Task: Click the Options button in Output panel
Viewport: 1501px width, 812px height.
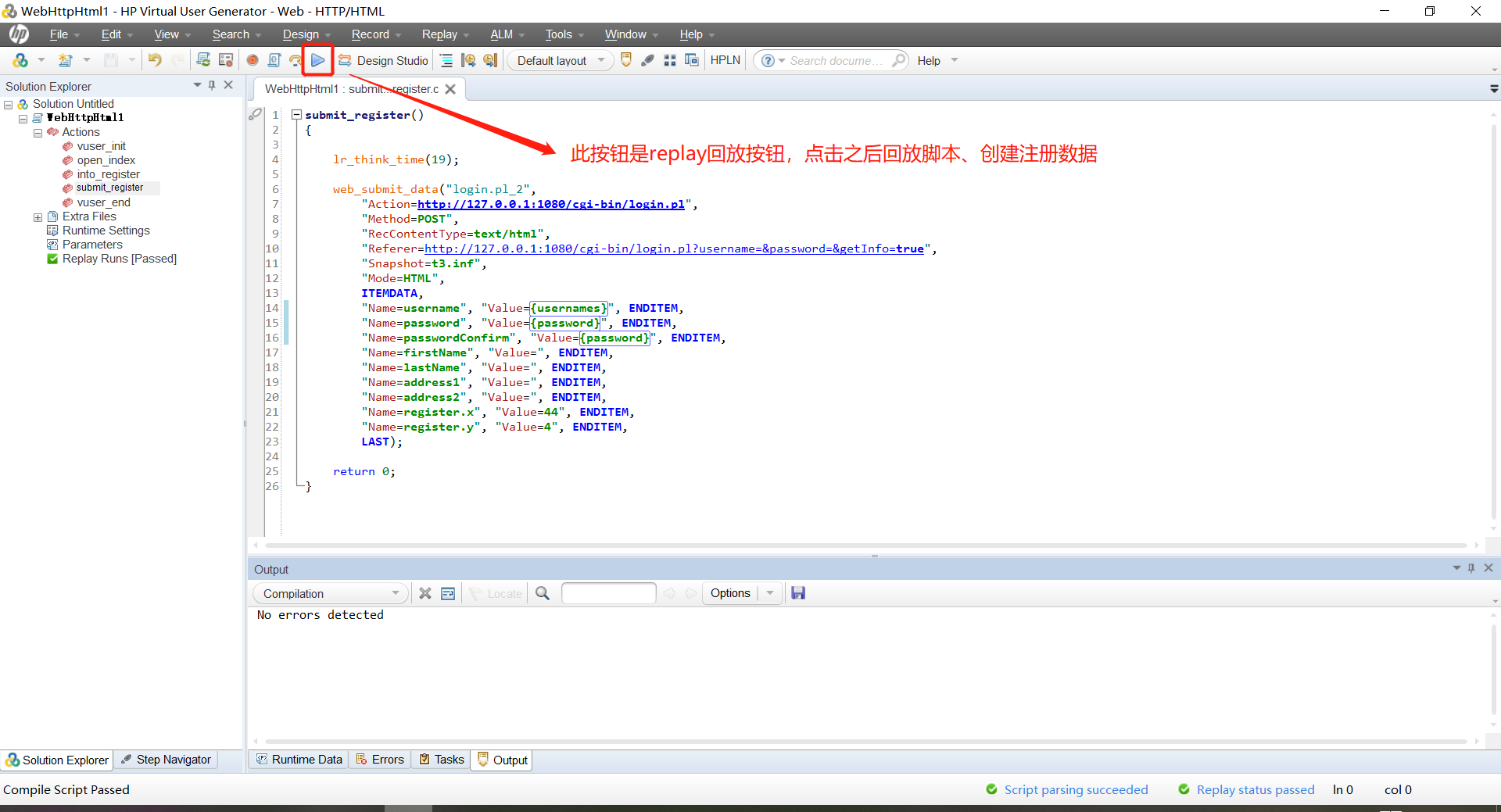Action: coord(729,593)
